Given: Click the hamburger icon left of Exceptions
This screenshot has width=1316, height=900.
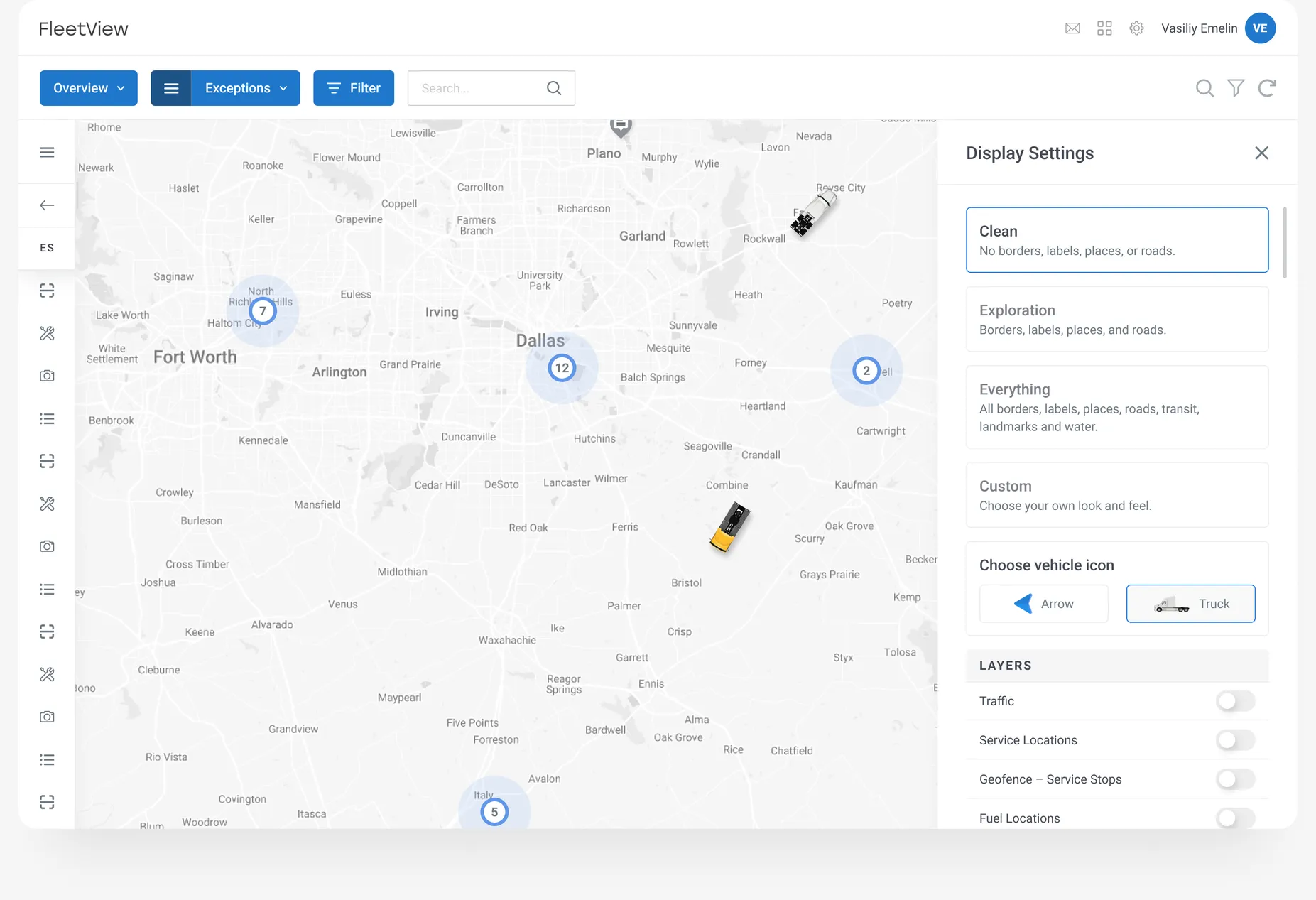Looking at the screenshot, I should (x=171, y=88).
